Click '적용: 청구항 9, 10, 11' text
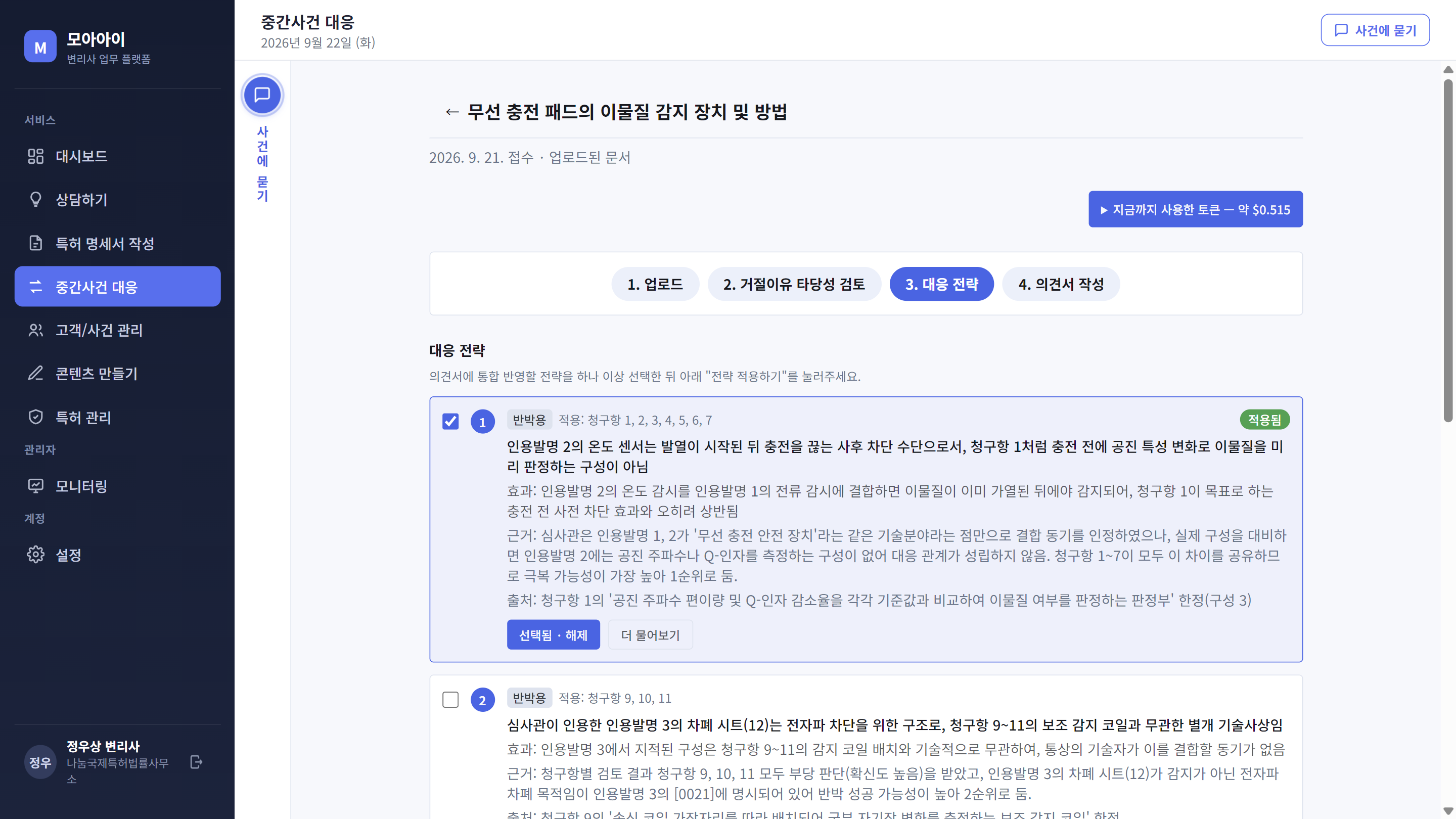This screenshot has width=1456, height=819. [615, 698]
